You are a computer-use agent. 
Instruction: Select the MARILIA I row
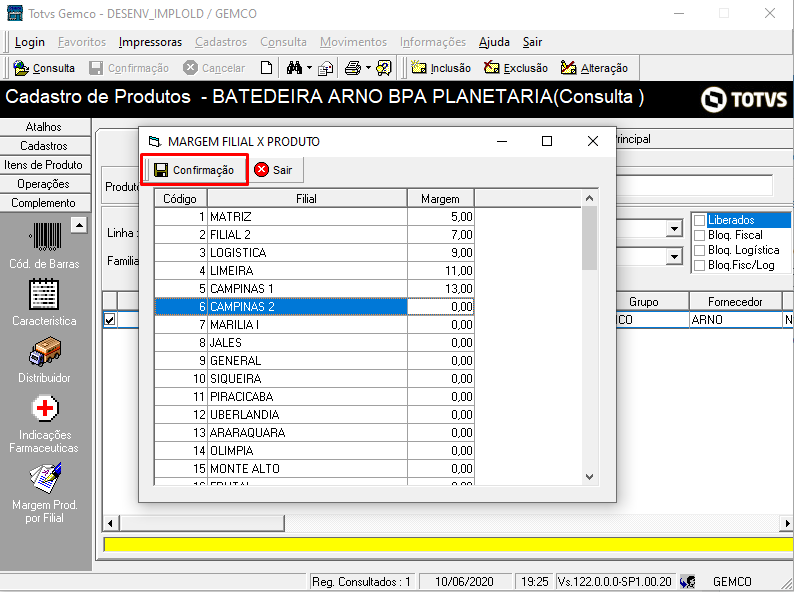(x=314, y=325)
